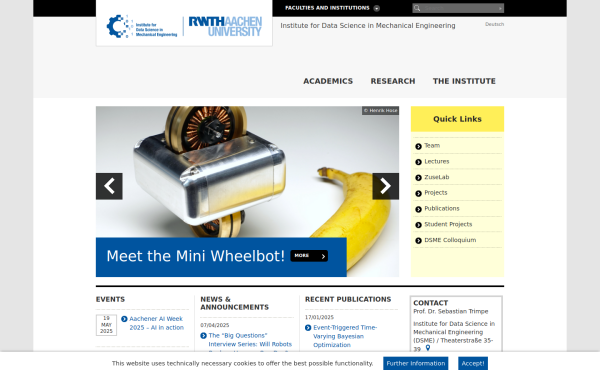Open the Publications quick link

coord(442,209)
